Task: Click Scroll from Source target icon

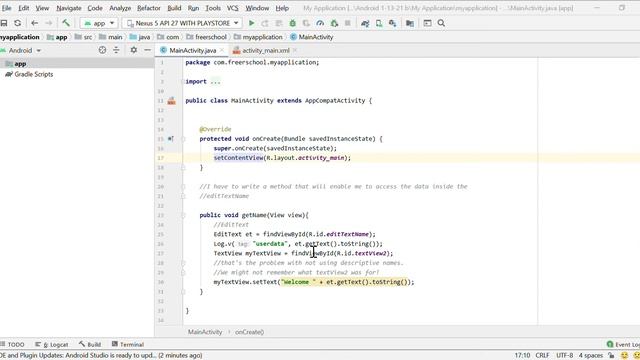Action: (x=102, y=50)
